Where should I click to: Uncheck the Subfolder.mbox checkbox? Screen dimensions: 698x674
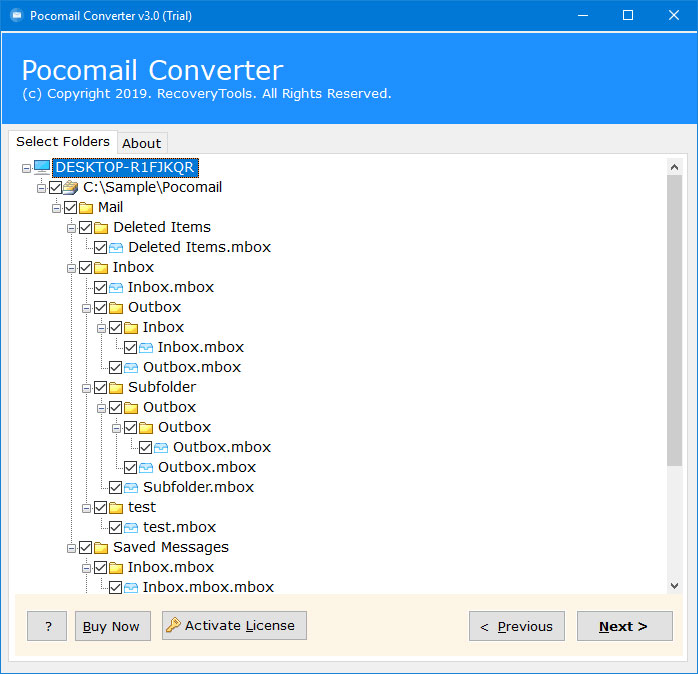tap(116, 487)
